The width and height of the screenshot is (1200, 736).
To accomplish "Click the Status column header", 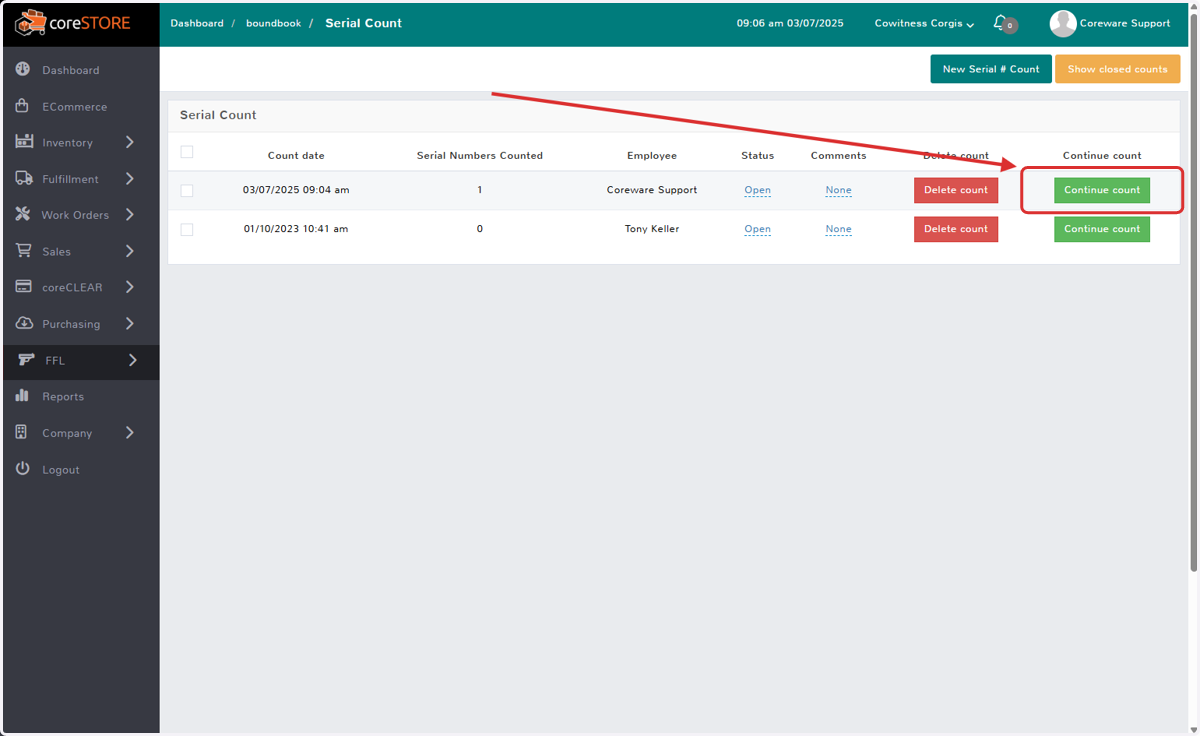I will [758, 156].
